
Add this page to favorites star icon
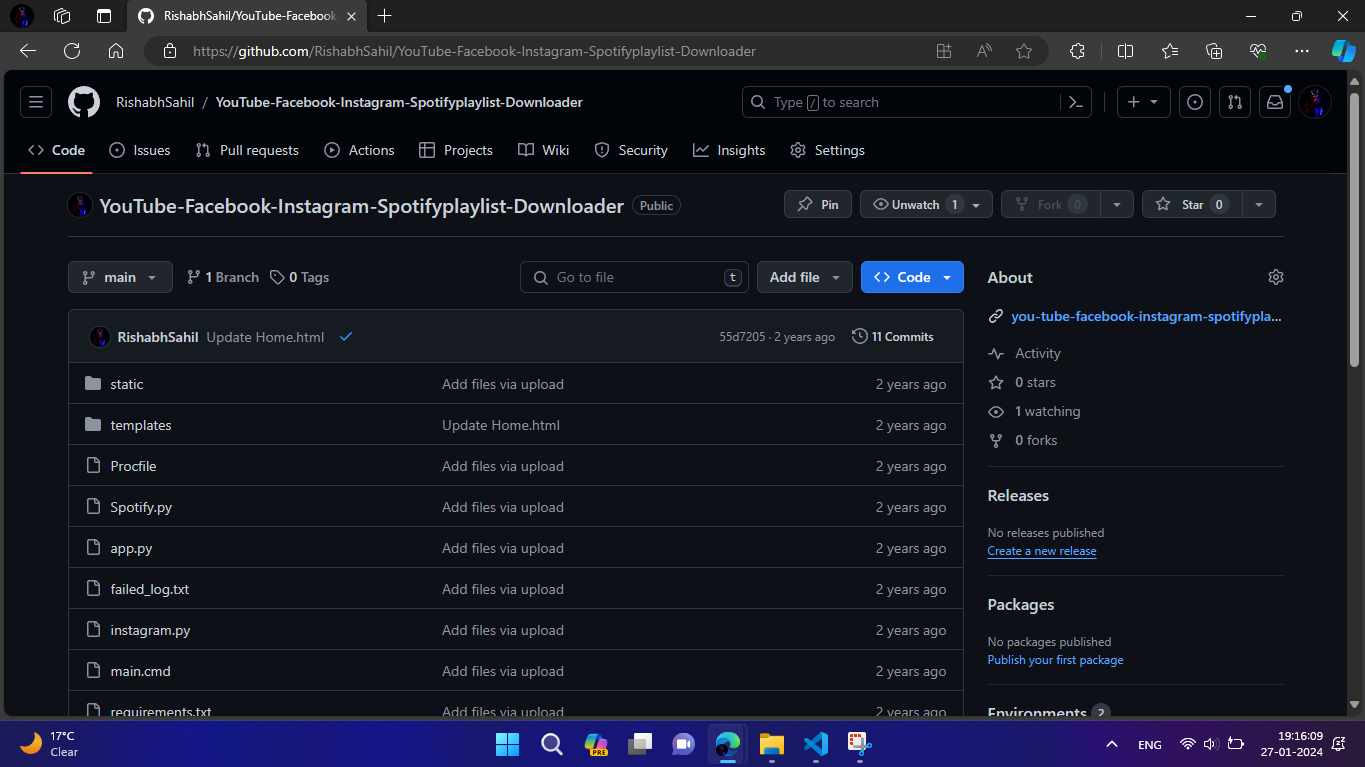[1023, 51]
